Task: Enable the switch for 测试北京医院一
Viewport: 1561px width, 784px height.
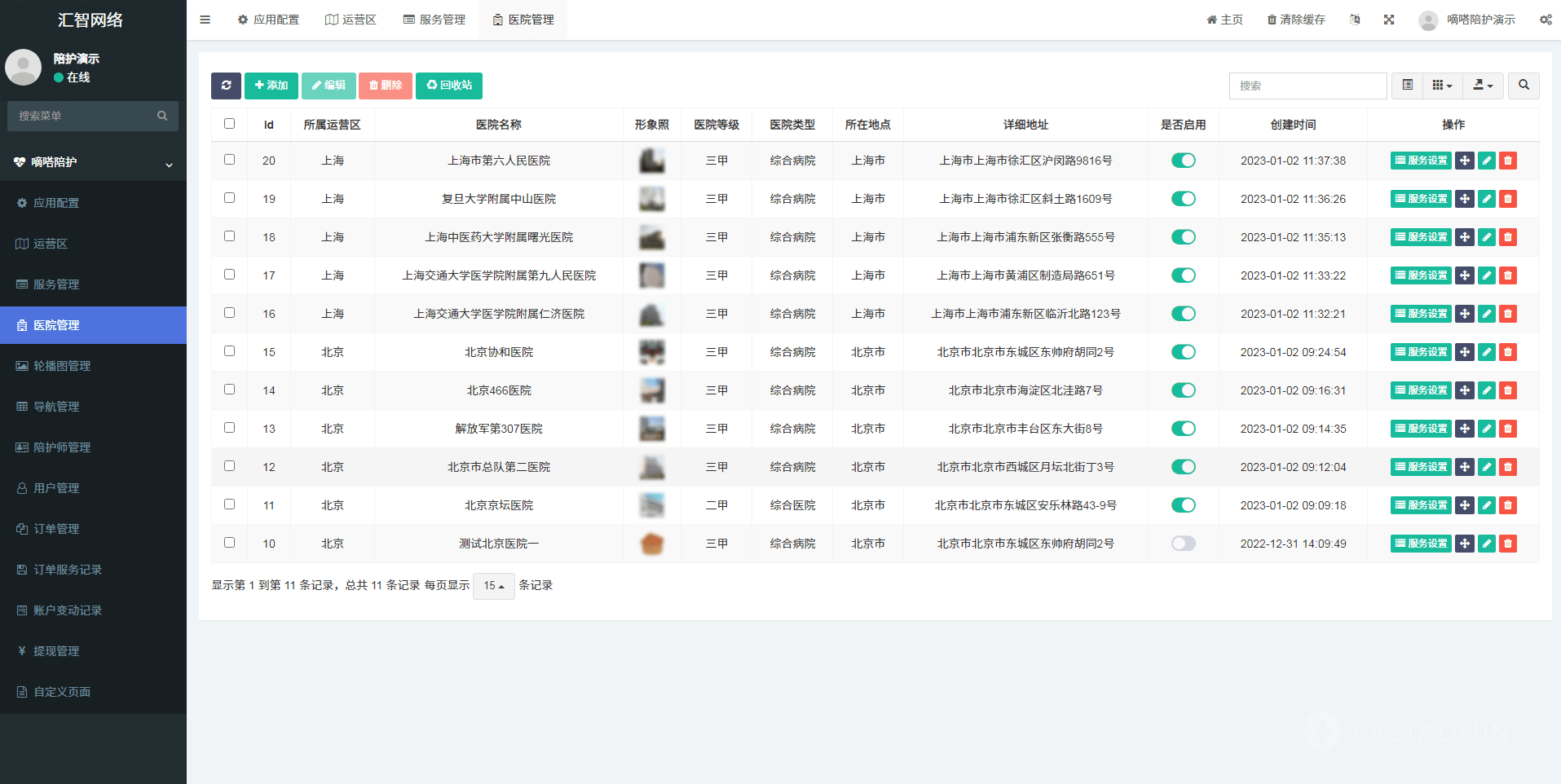Action: click(x=1183, y=544)
